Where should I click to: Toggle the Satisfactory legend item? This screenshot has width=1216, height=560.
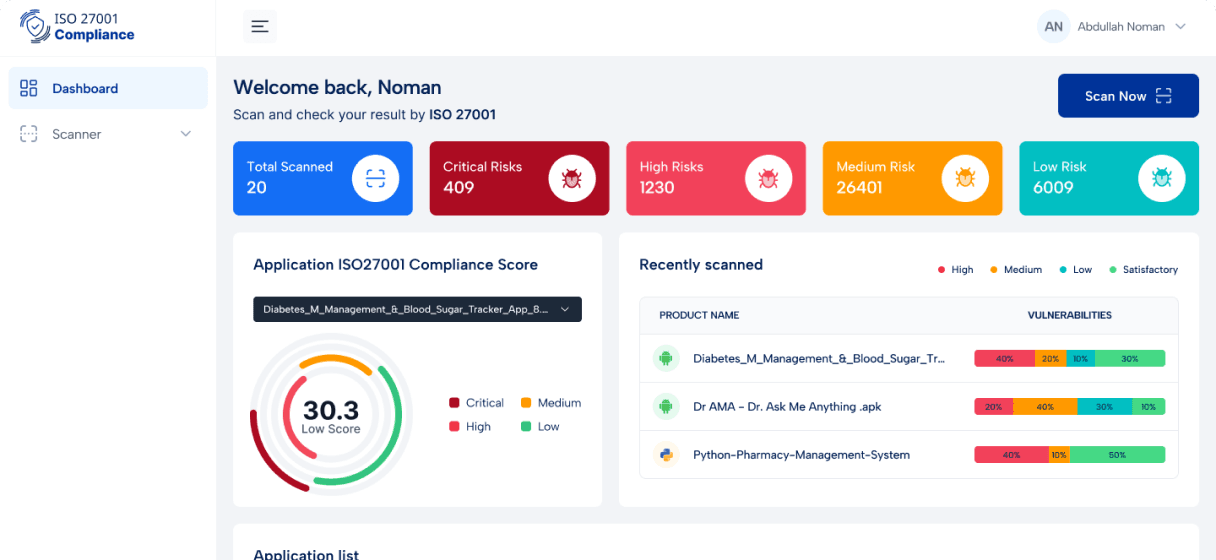(1143, 270)
